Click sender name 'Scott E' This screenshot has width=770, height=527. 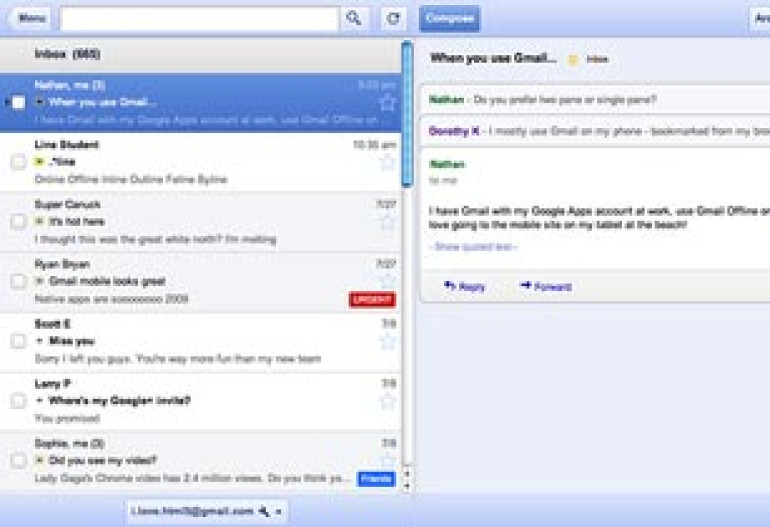click(x=53, y=324)
